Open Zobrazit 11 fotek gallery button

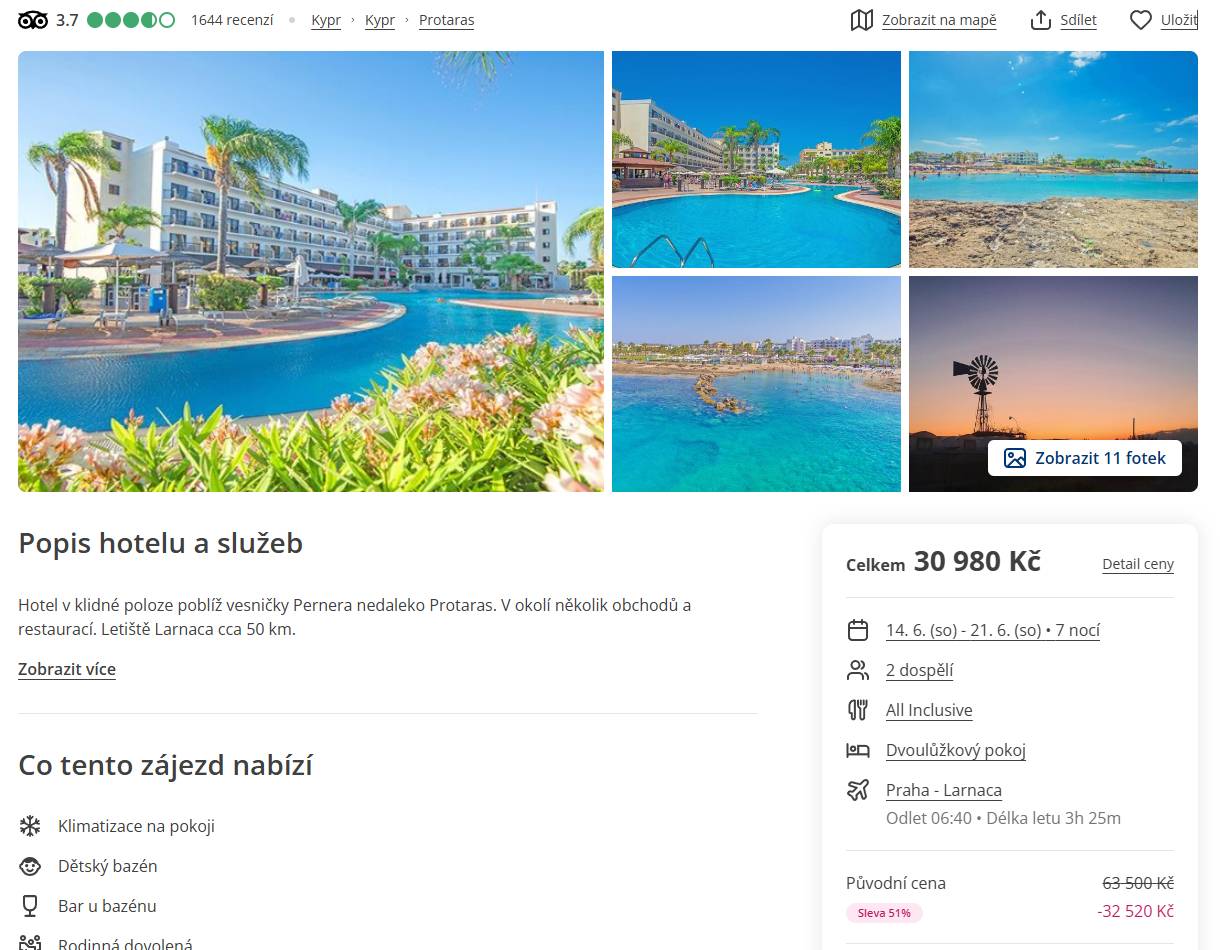point(1085,458)
